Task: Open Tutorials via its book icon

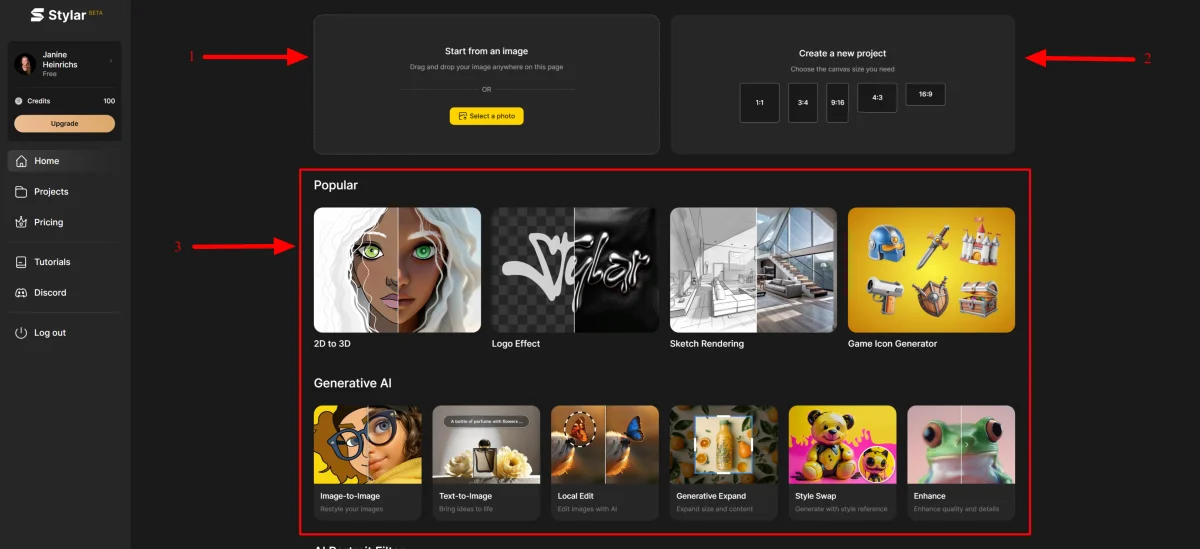Action: point(22,262)
